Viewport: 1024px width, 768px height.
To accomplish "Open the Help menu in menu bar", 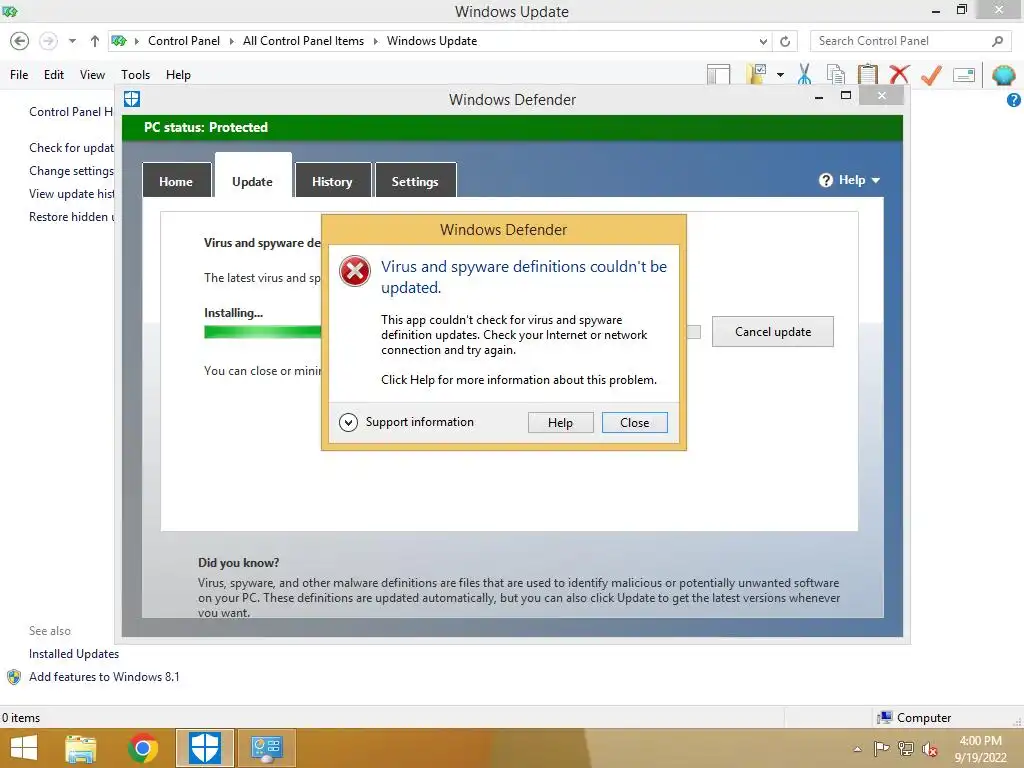I will click(x=178, y=75).
